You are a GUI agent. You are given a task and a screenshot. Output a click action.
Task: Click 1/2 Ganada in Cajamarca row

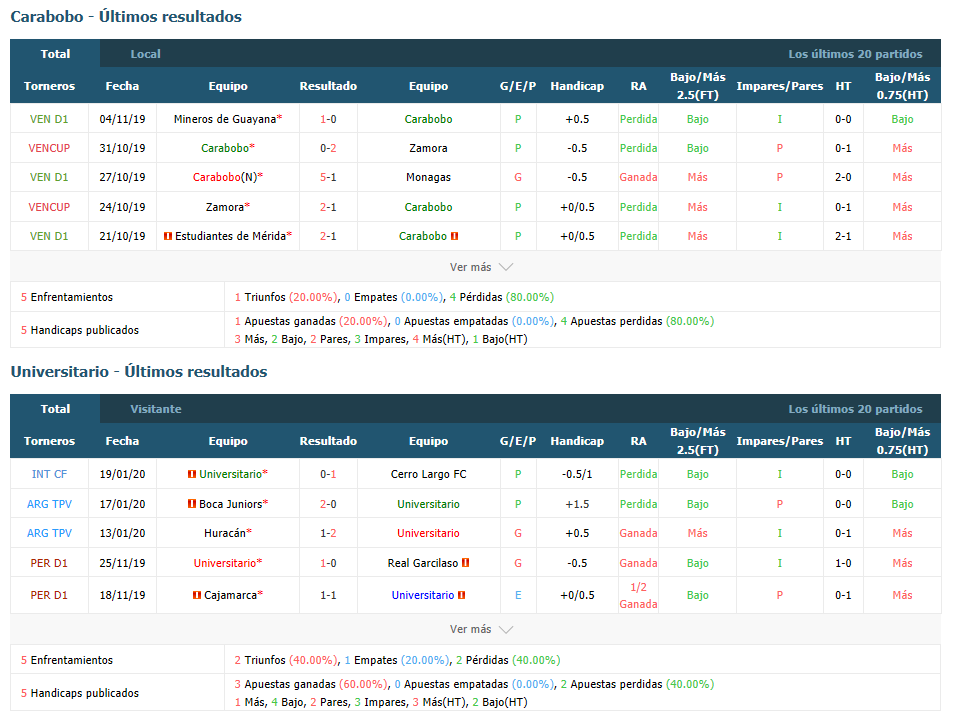638,595
